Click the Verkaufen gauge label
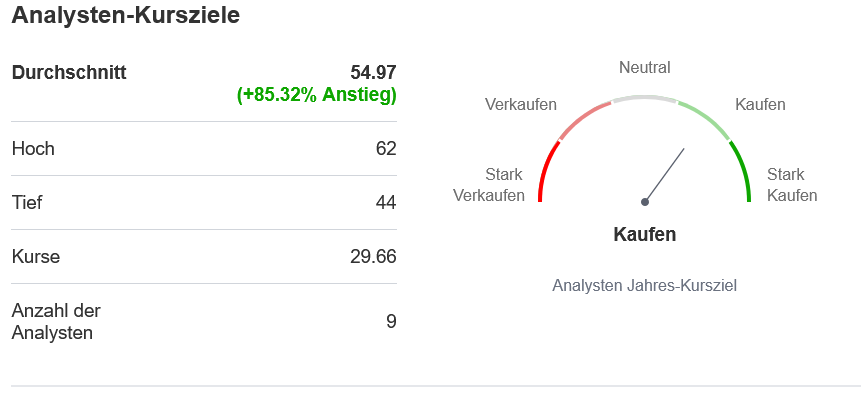The image size is (865, 398). (x=521, y=104)
